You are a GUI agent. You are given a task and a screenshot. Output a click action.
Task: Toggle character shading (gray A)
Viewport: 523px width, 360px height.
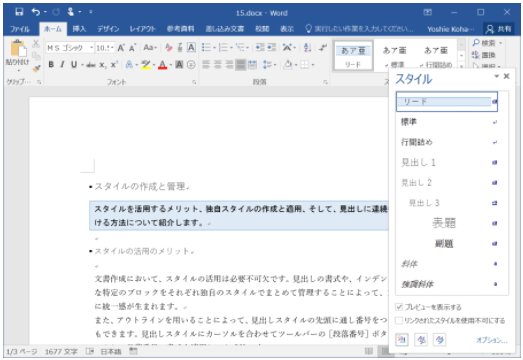click(x=179, y=65)
